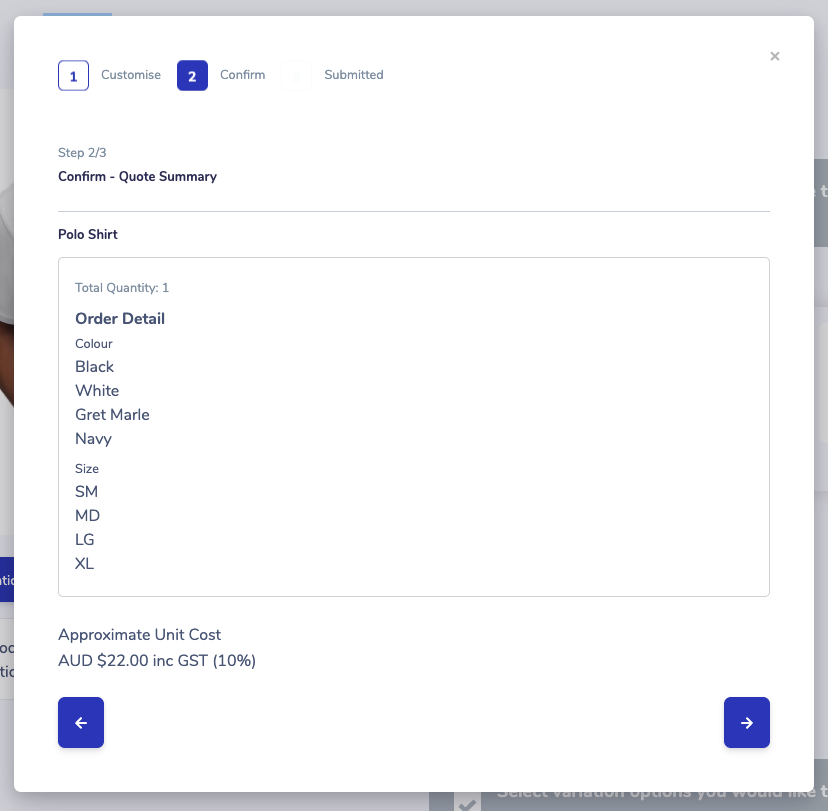This screenshot has width=828, height=811.
Task: Click the step 2 number box
Action: point(192,76)
